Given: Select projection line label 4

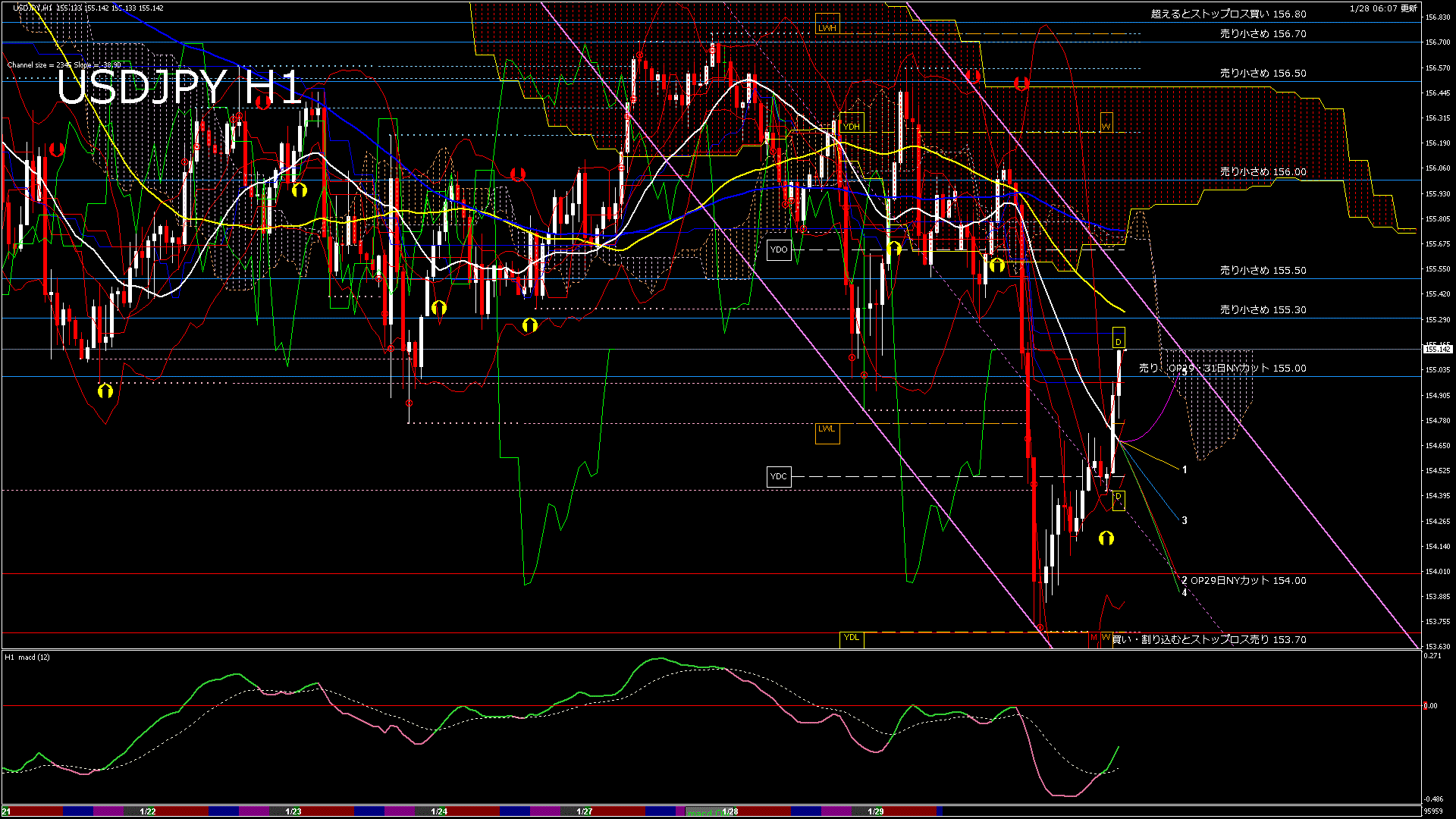Looking at the screenshot, I should tap(1185, 592).
